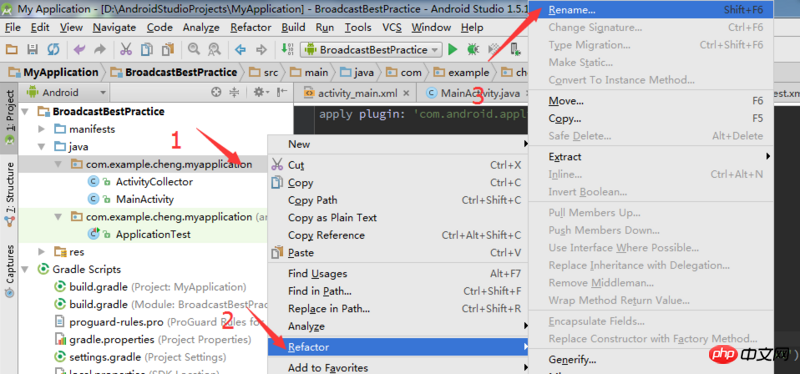Viewport: 800px width, 374px height.
Task: Click the Find magnifier toolbar icon
Action: click(194, 49)
